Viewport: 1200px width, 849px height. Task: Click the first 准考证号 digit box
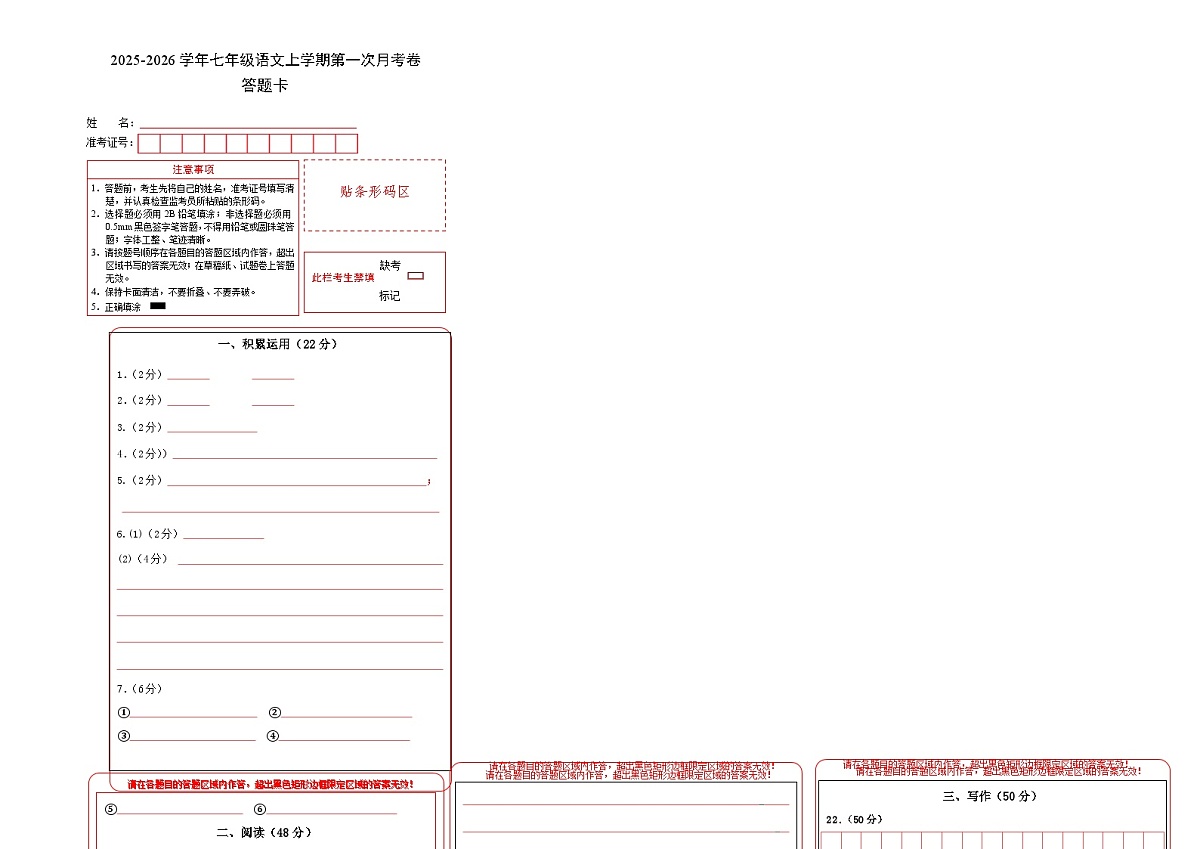(149, 143)
